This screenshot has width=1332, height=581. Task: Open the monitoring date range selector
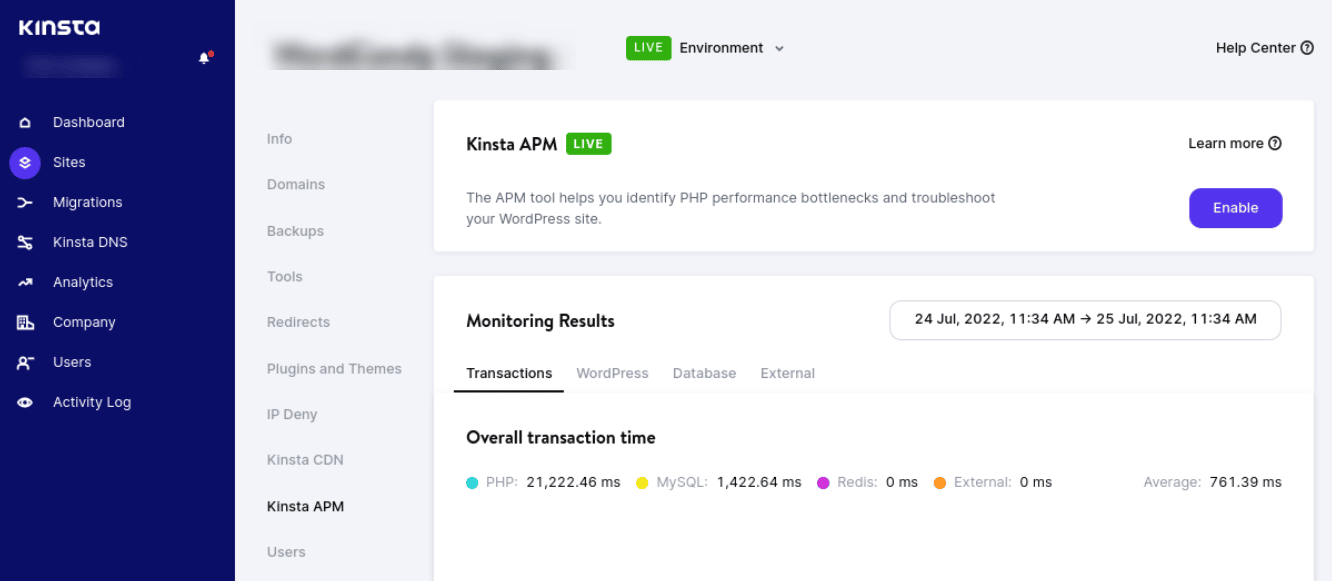[x=1085, y=319]
